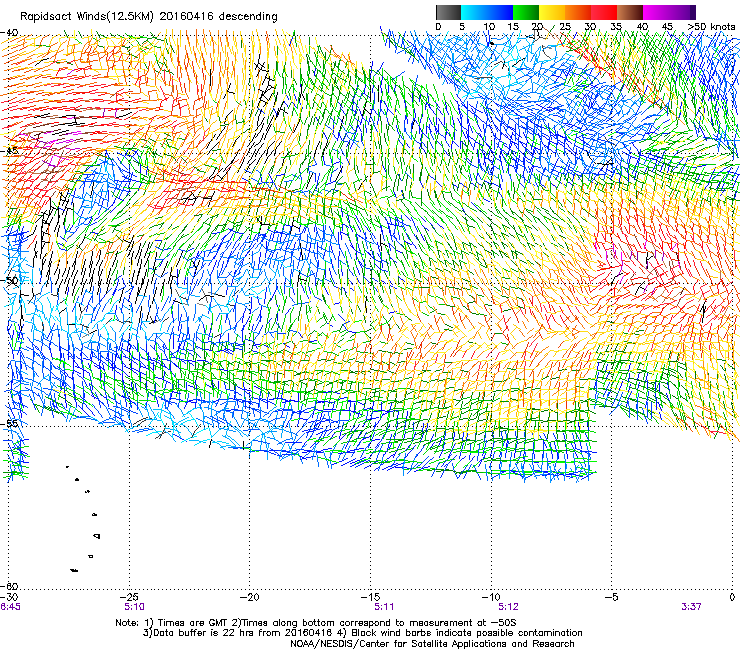Viewport: 740px width, 650px height.
Task: Click the -45 latitude axis label
Action: click(x=9, y=151)
